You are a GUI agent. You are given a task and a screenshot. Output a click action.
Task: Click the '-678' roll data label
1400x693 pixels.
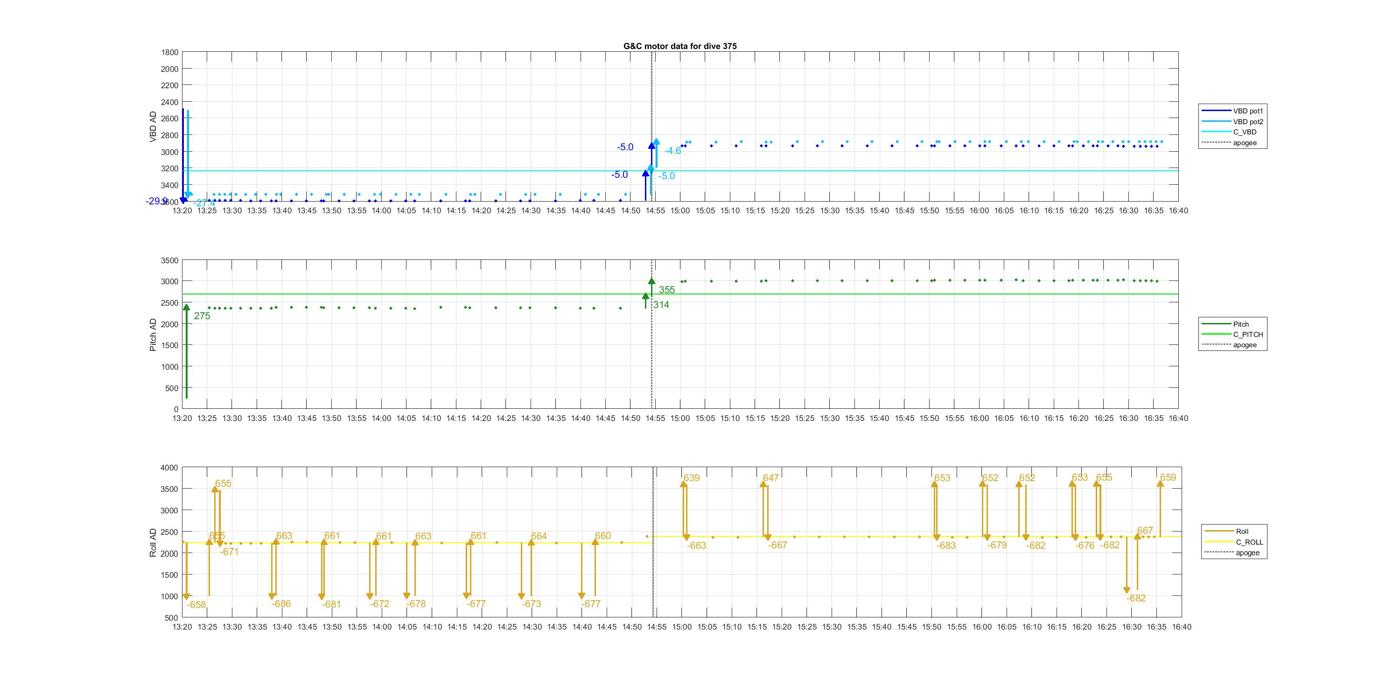415,604
